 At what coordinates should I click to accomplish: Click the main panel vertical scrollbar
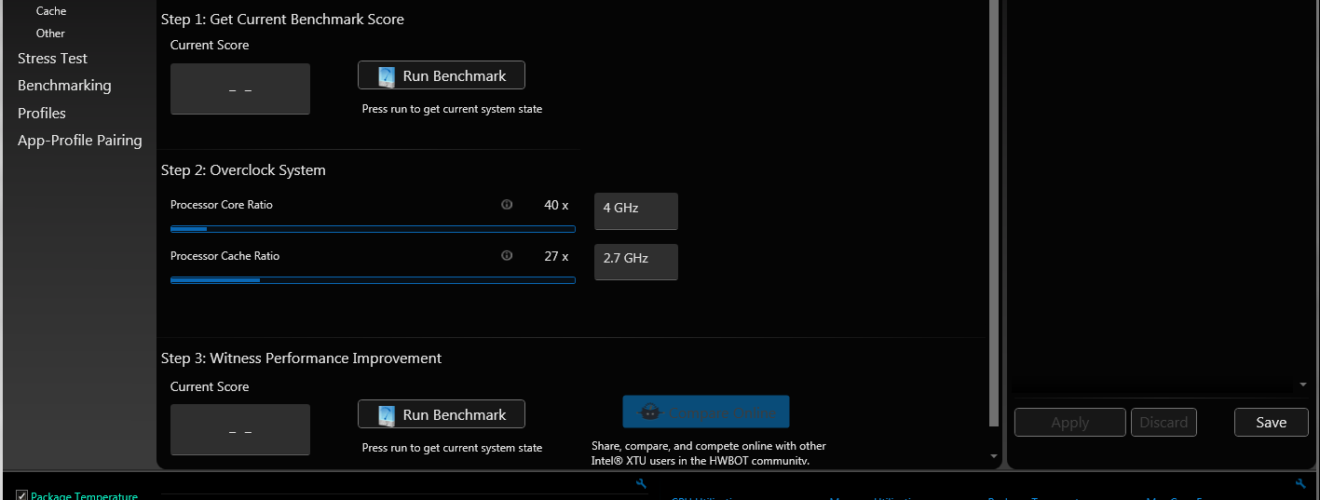click(993, 212)
